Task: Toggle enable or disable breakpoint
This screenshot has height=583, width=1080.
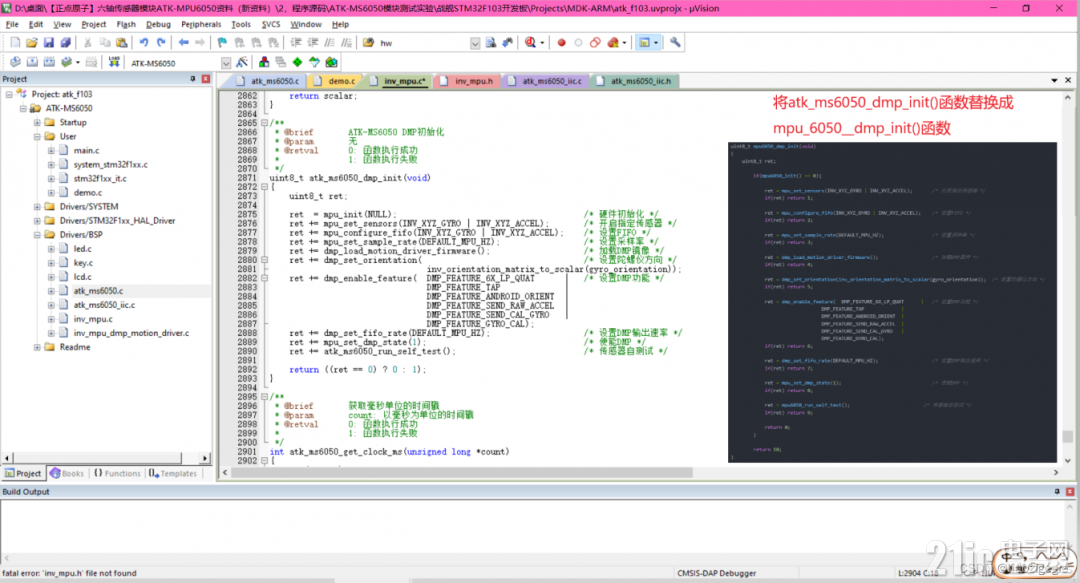Action: [579, 43]
